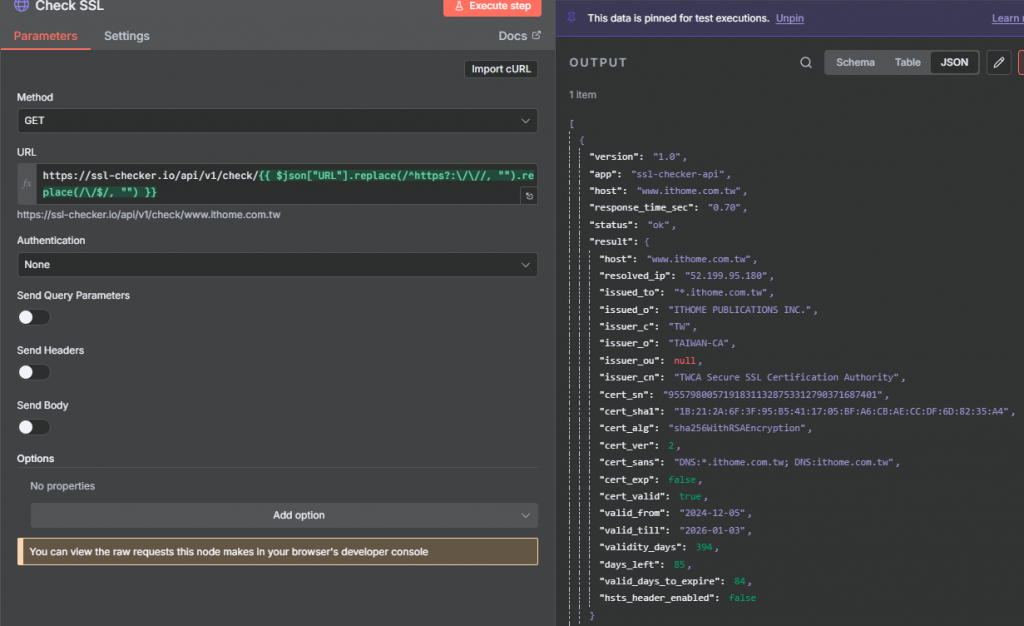The image size is (1024, 626).
Task: Open the Method dropdown showing GET
Action: pos(277,120)
